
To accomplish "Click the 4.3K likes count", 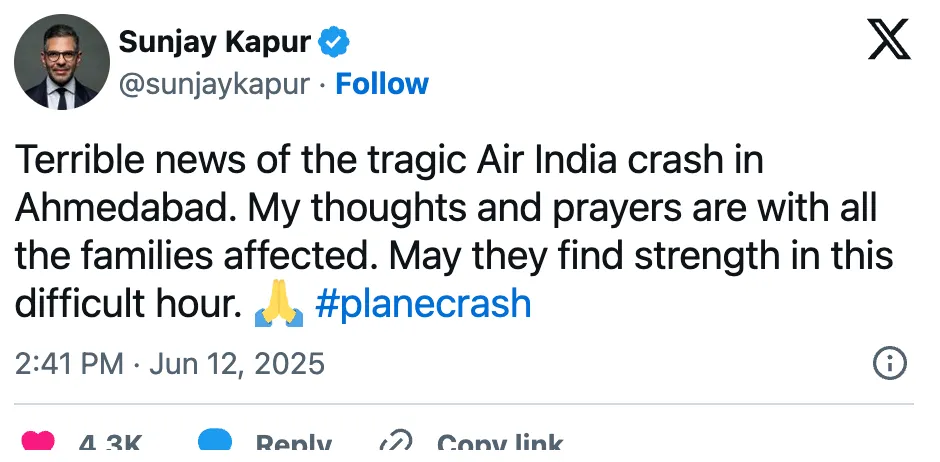I will 111,442.
